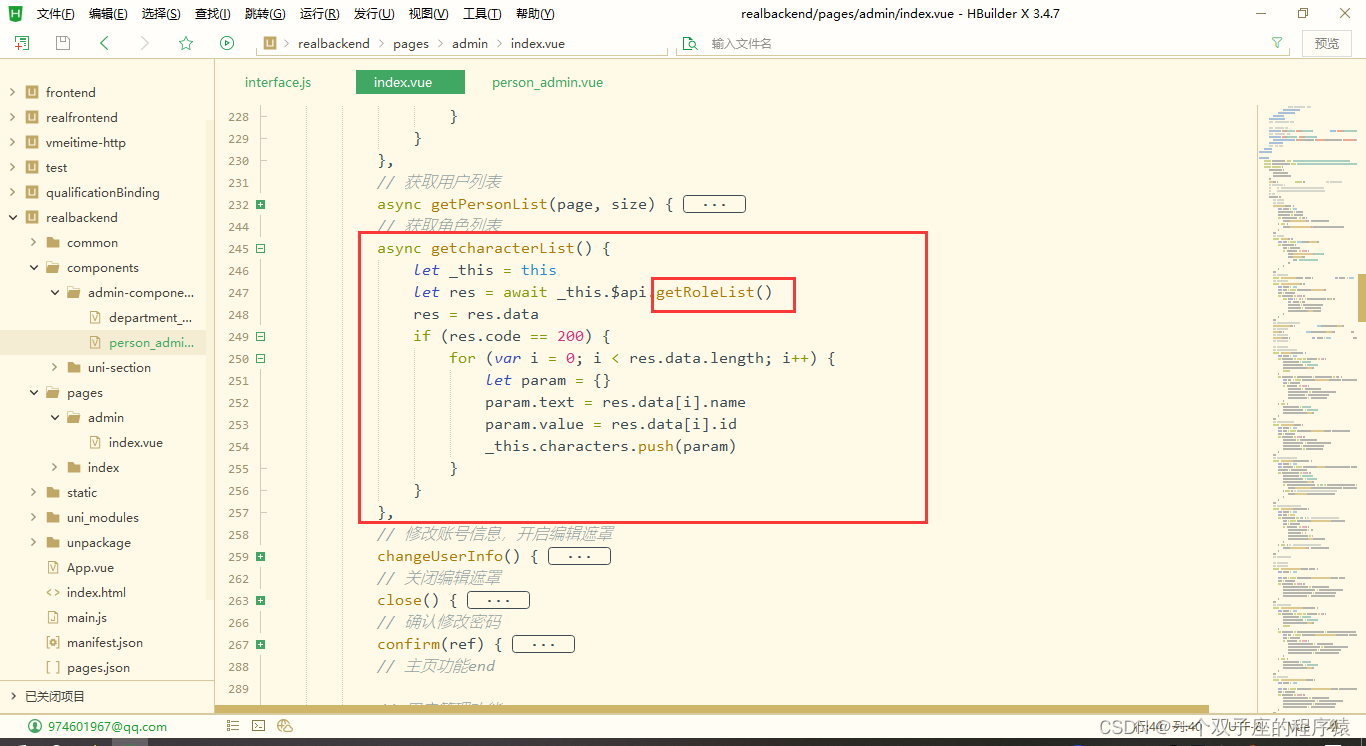The height and width of the screenshot is (746, 1366).
Task: Expand the vmeitime-http project
Action: pyautogui.click(x=12, y=142)
